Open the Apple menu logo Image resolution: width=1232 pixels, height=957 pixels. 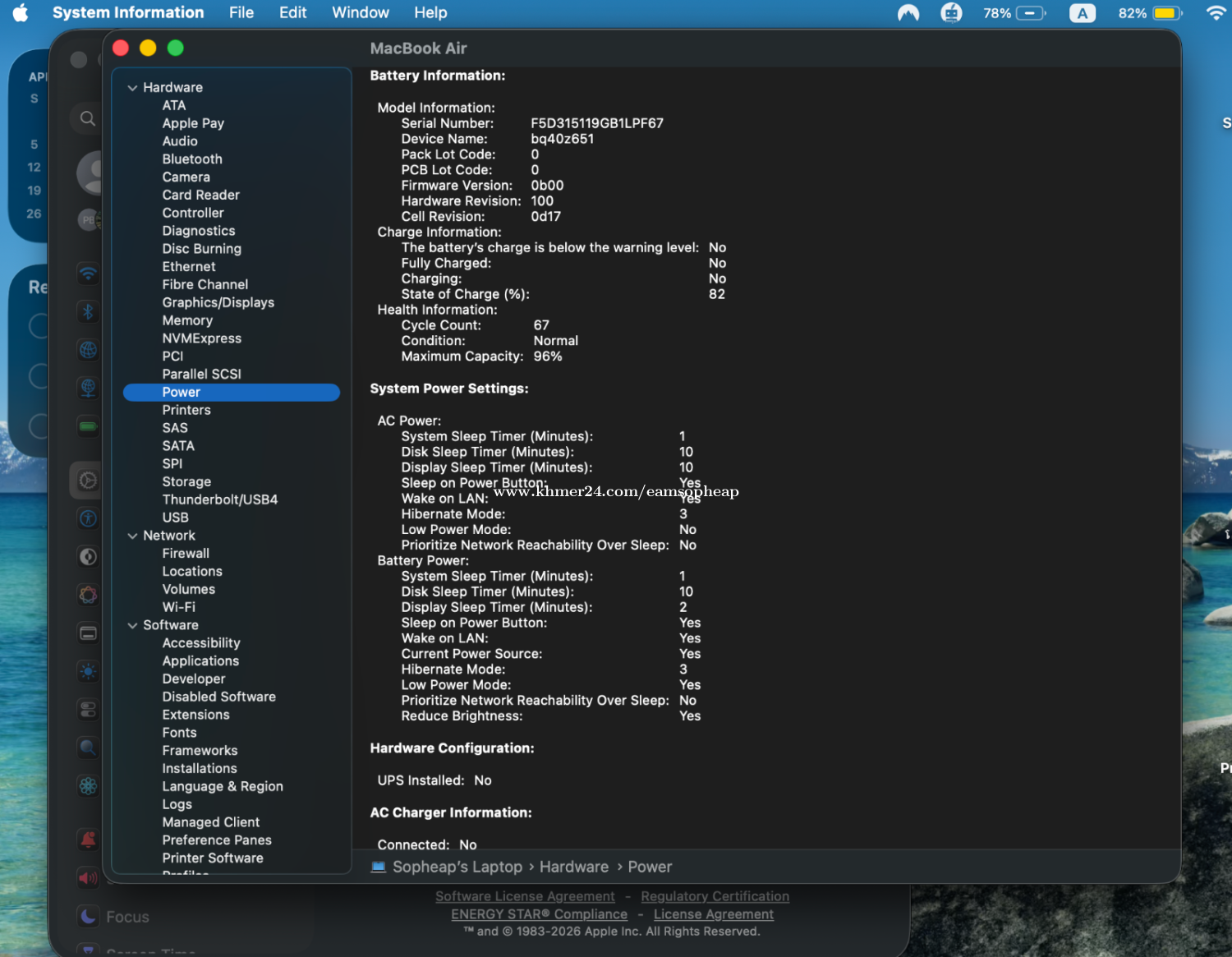(21, 12)
